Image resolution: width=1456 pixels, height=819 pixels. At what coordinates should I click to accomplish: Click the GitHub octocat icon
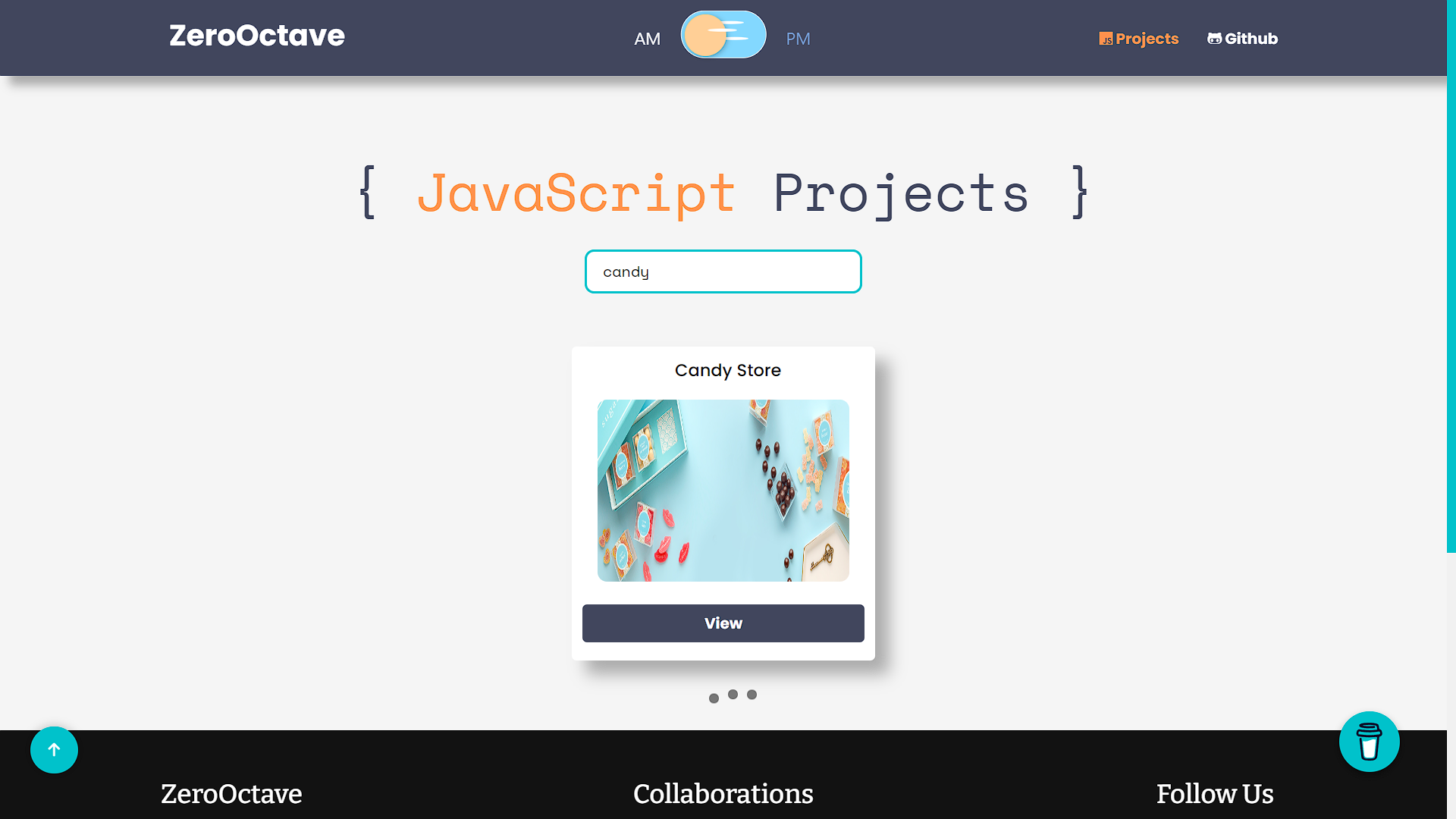point(1214,39)
